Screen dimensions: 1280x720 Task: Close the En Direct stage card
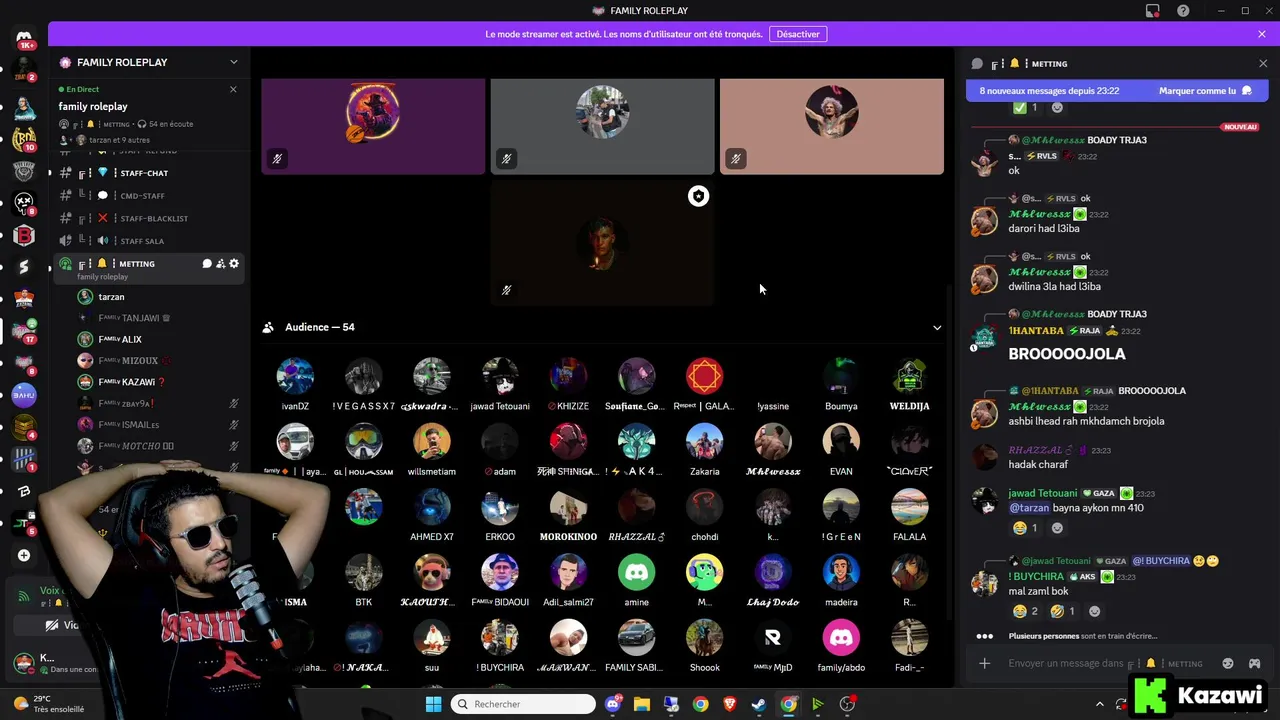[233, 89]
